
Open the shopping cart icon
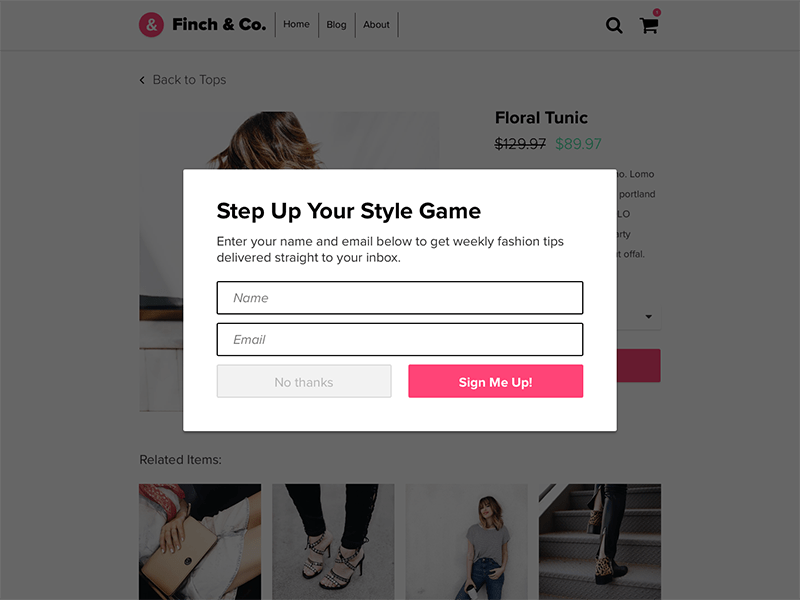[648, 26]
